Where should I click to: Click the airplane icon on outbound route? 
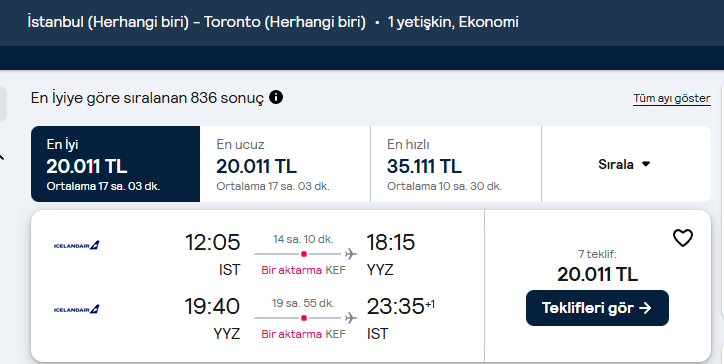tap(350, 254)
